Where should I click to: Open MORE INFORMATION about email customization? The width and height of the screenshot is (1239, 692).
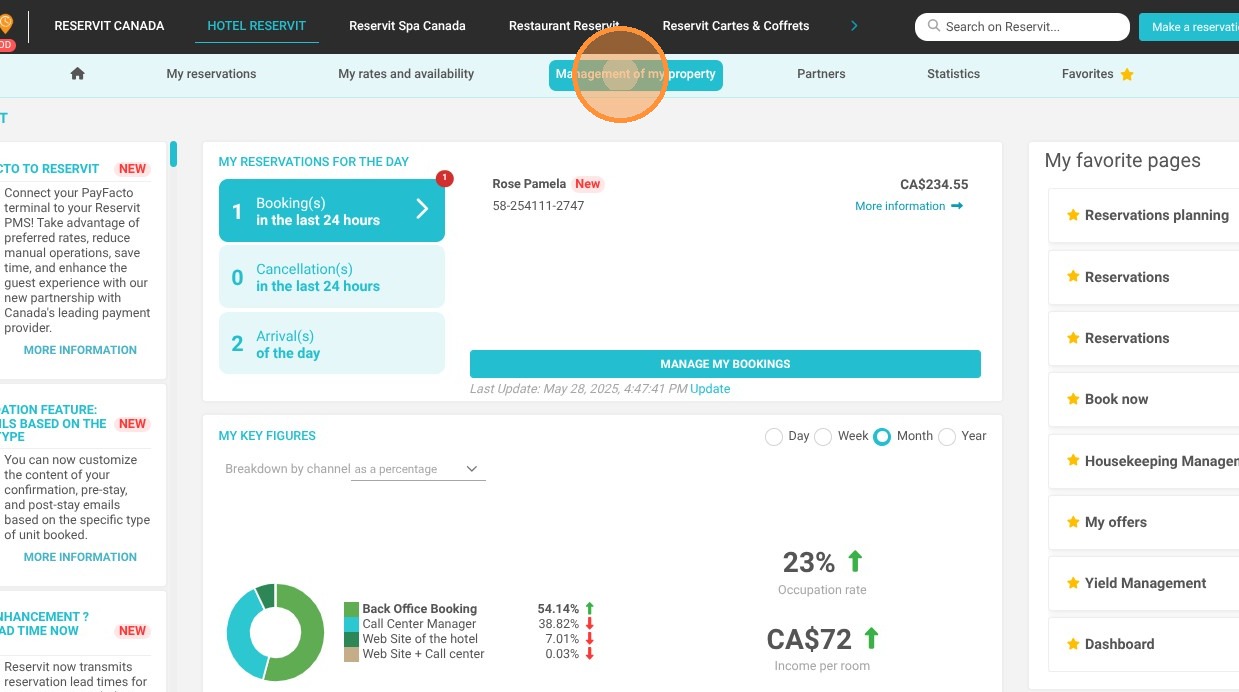coord(80,557)
